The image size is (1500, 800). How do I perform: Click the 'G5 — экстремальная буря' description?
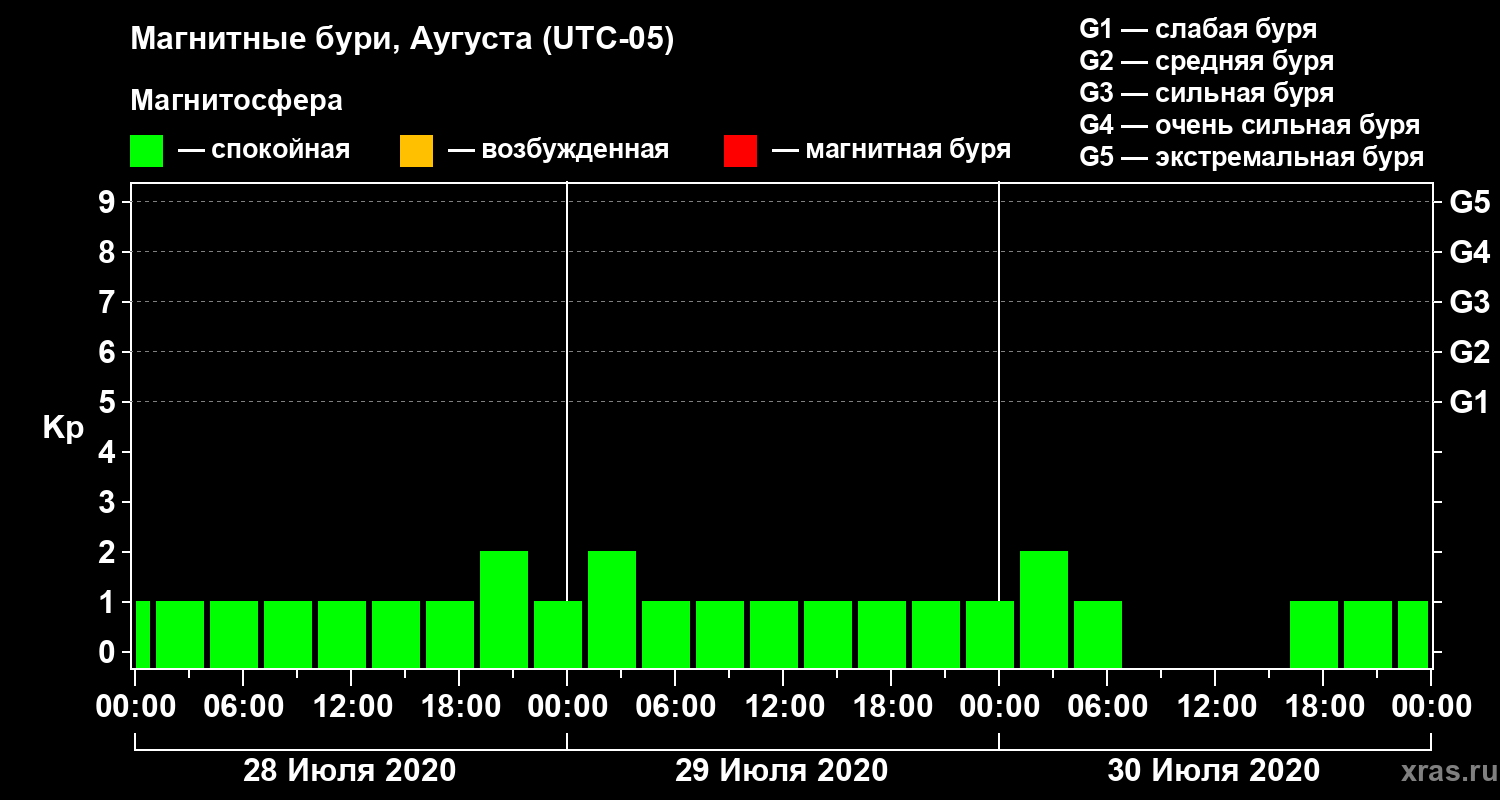(1252, 158)
